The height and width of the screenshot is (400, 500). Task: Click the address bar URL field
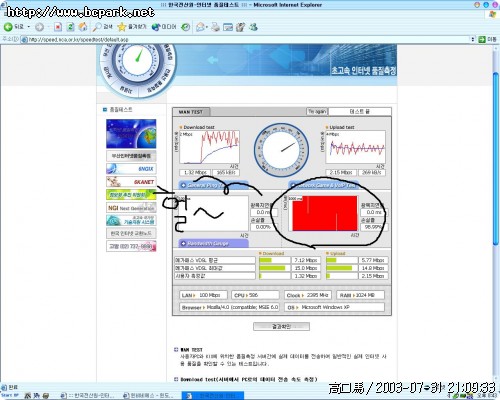(x=246, y=39)
